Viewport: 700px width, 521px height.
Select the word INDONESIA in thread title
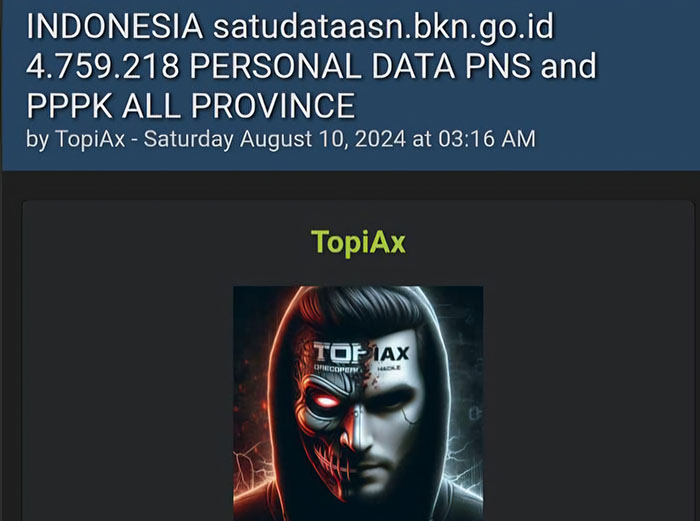point(115,26)
